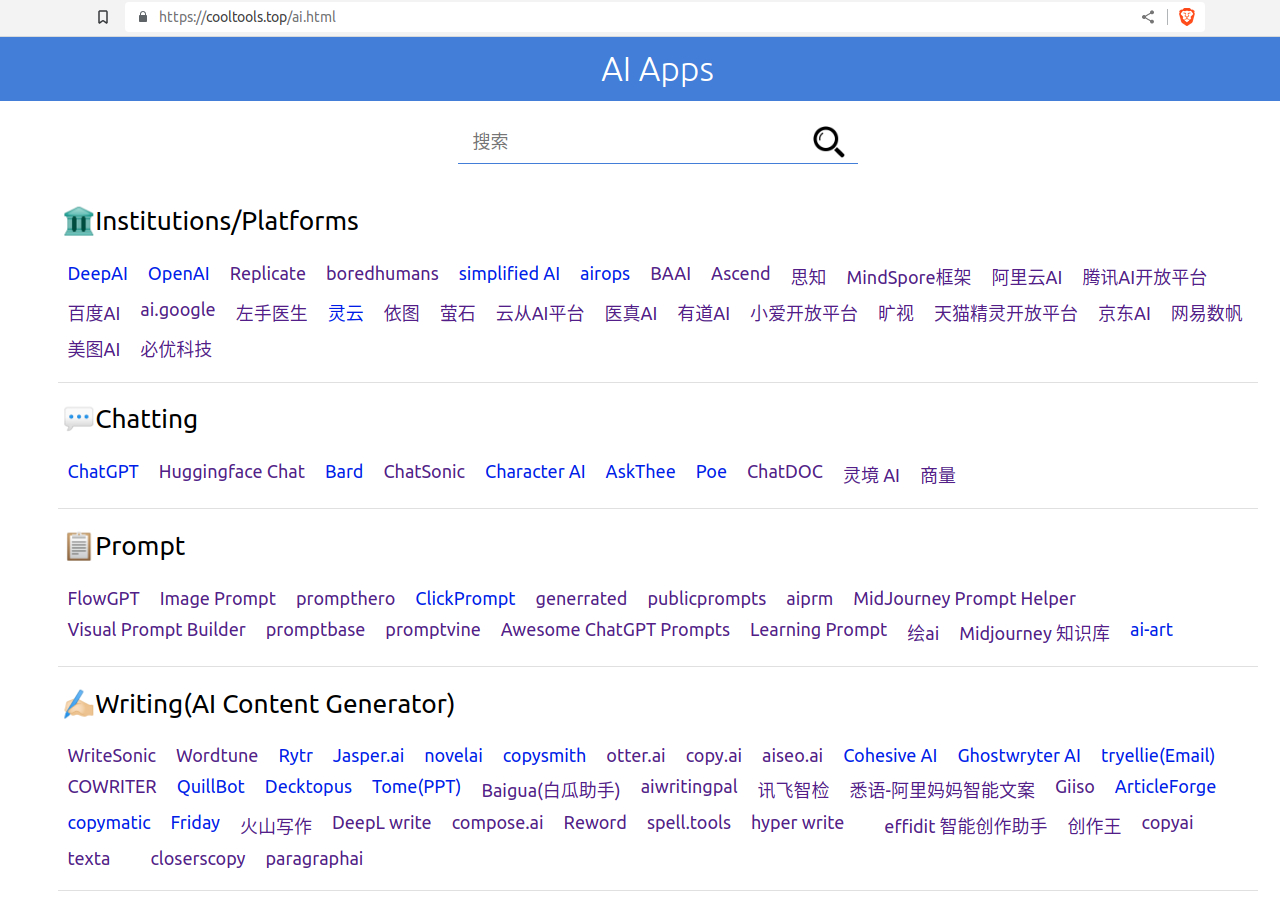The image size is (1280, 905).
Task: Click the BAAI link
Action: coord(670,274)
